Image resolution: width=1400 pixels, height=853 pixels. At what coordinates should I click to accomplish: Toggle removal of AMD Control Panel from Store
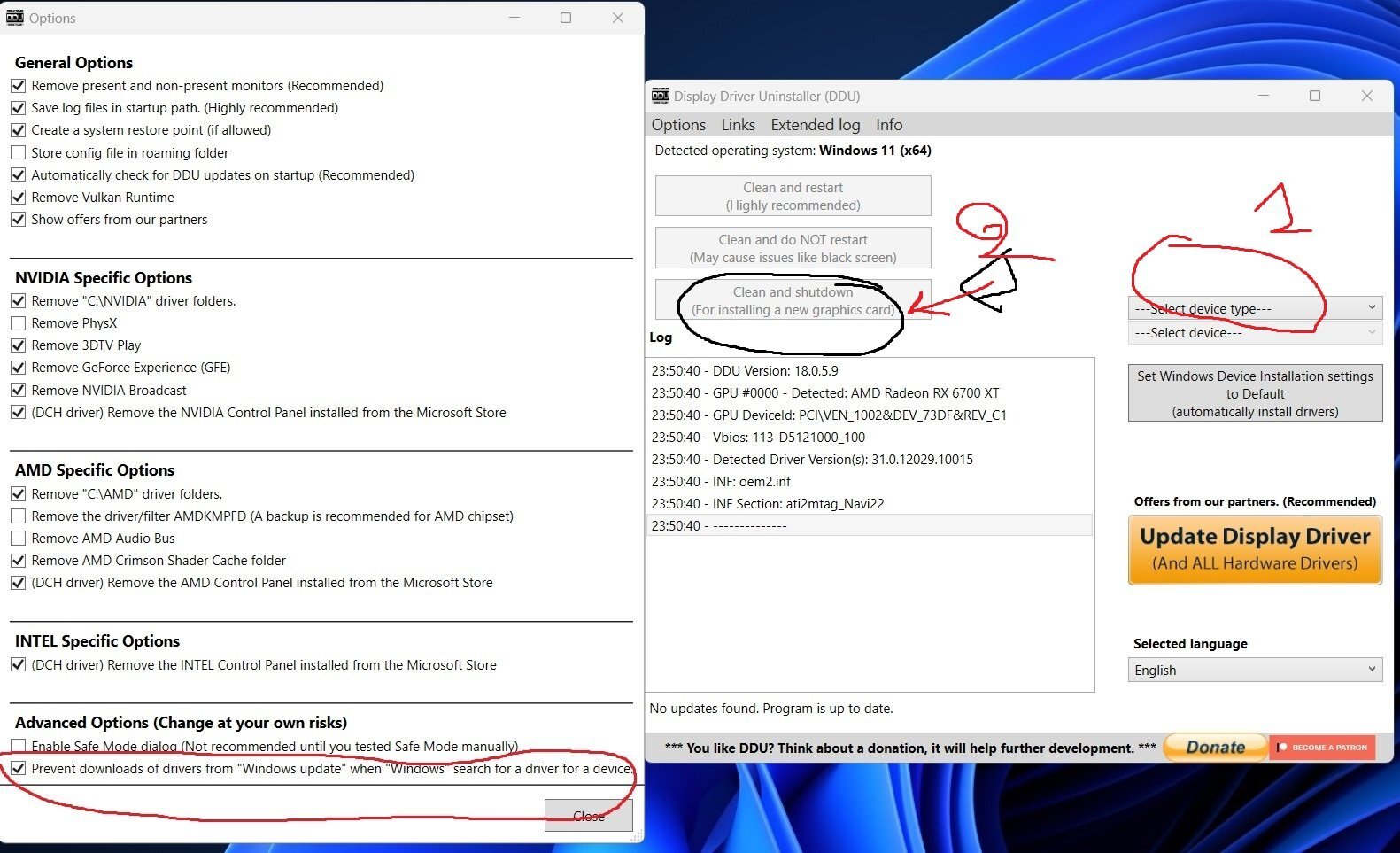coord(19,583)
